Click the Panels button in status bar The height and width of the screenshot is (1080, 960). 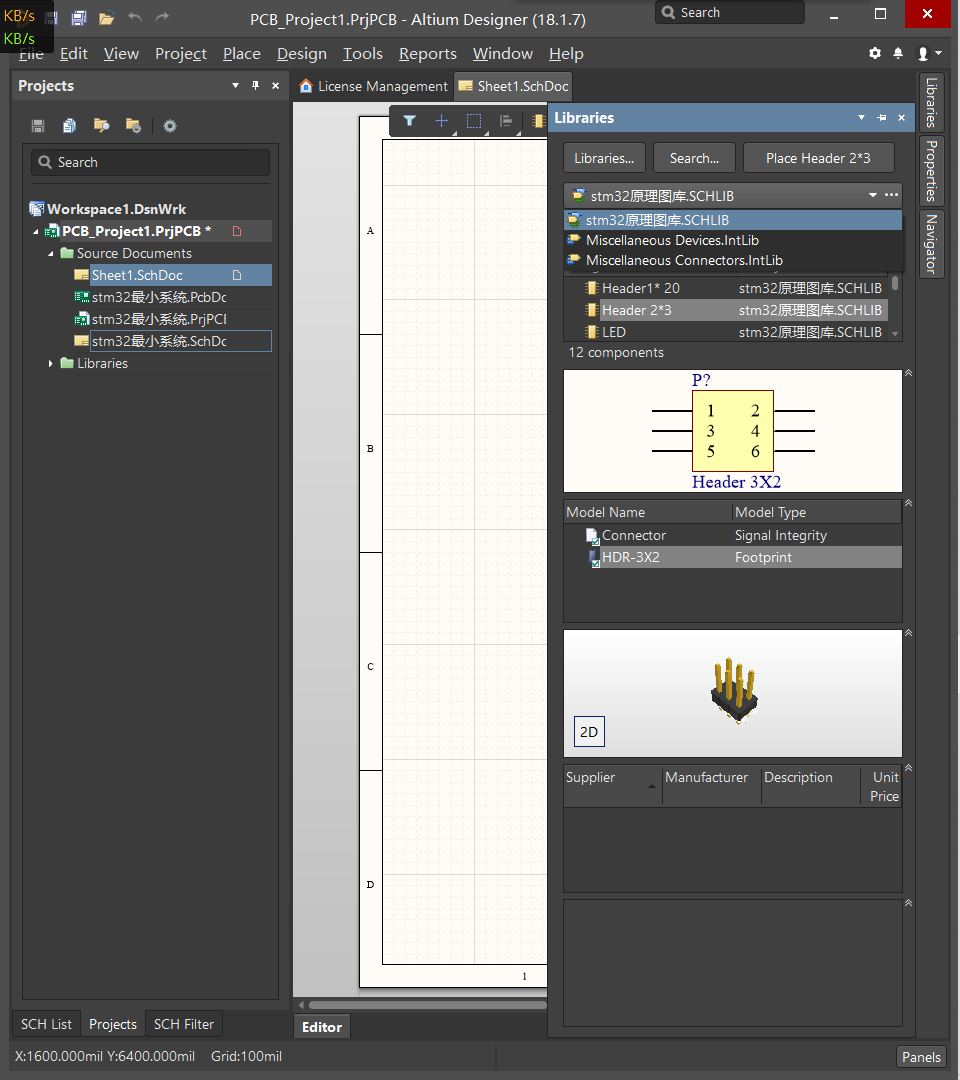921,1057
